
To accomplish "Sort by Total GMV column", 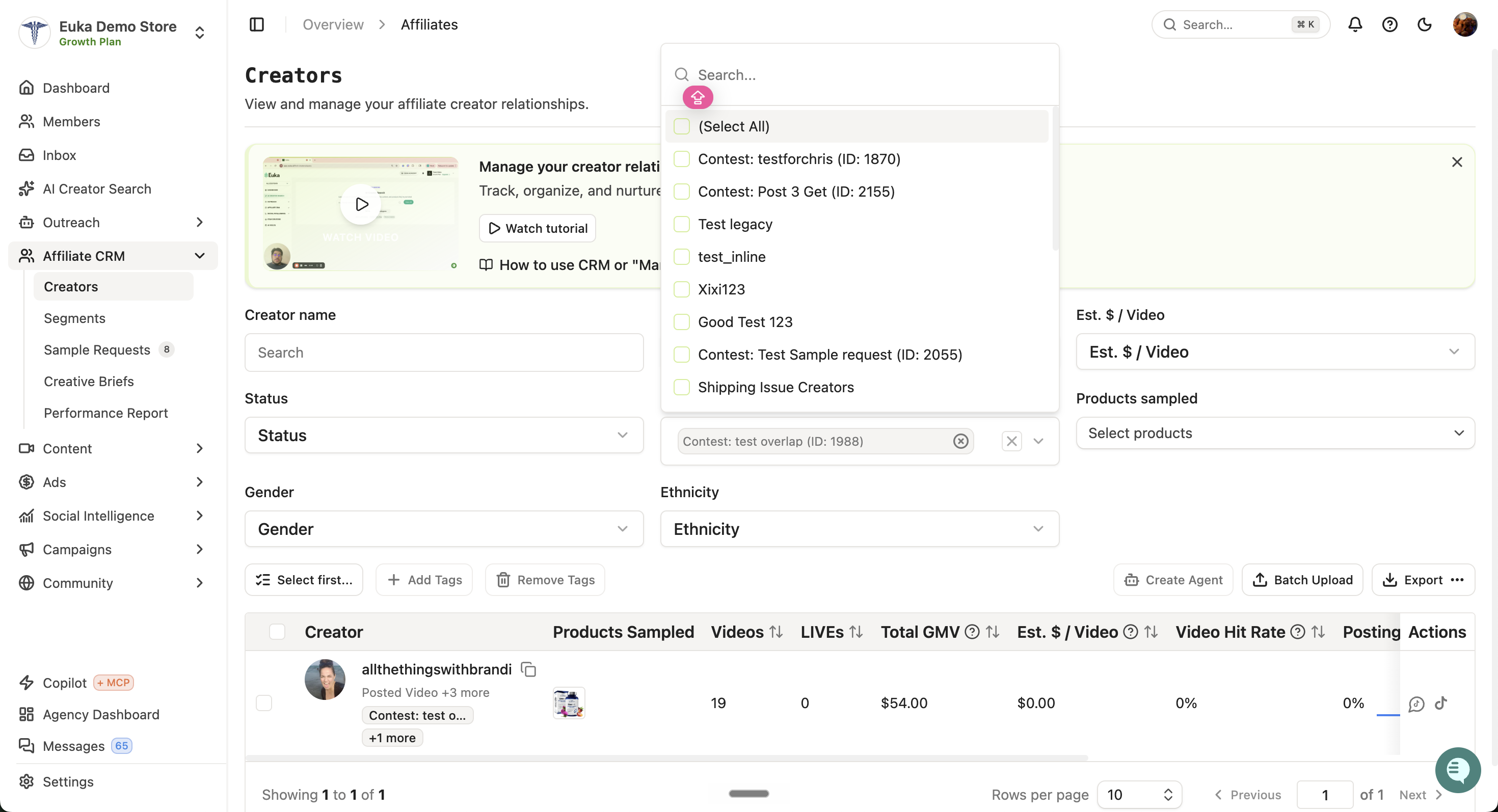I will 992,632.
